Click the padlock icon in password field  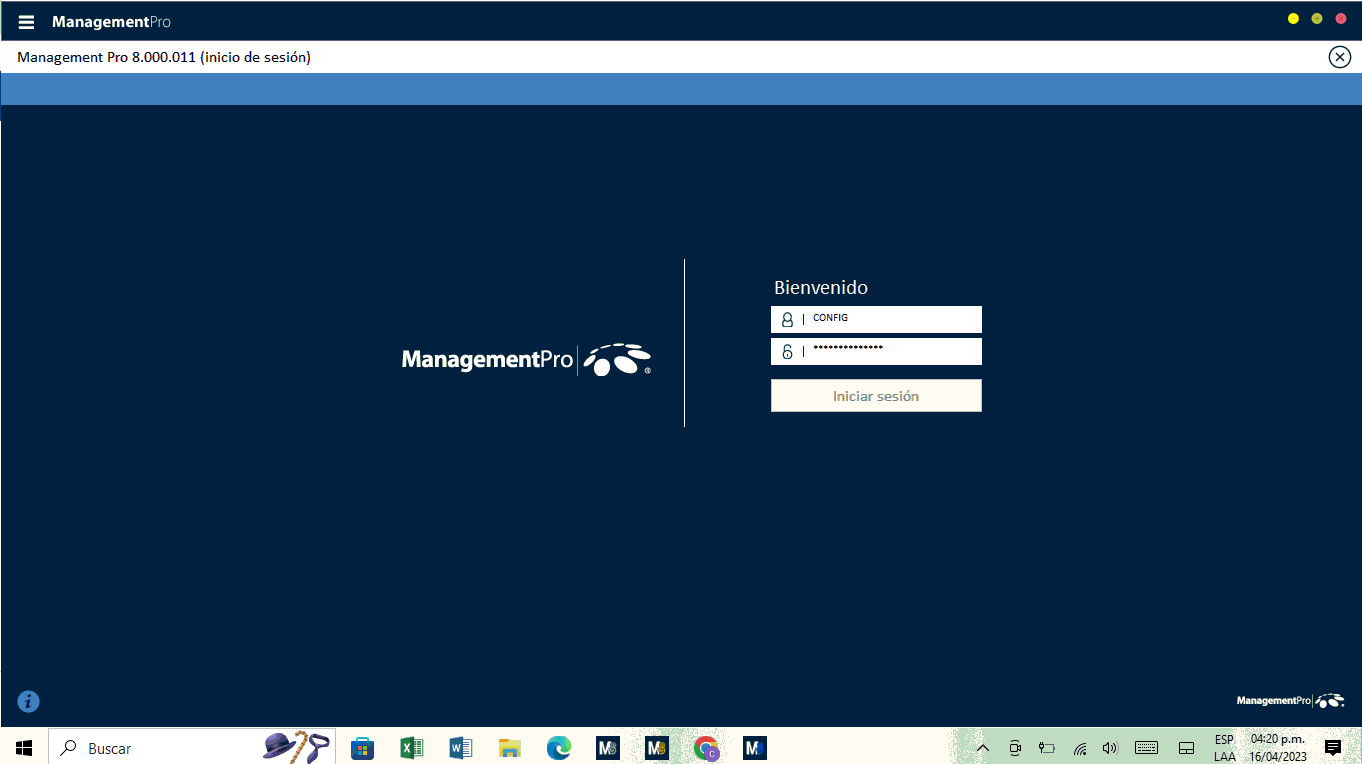(x=787, y=352)
